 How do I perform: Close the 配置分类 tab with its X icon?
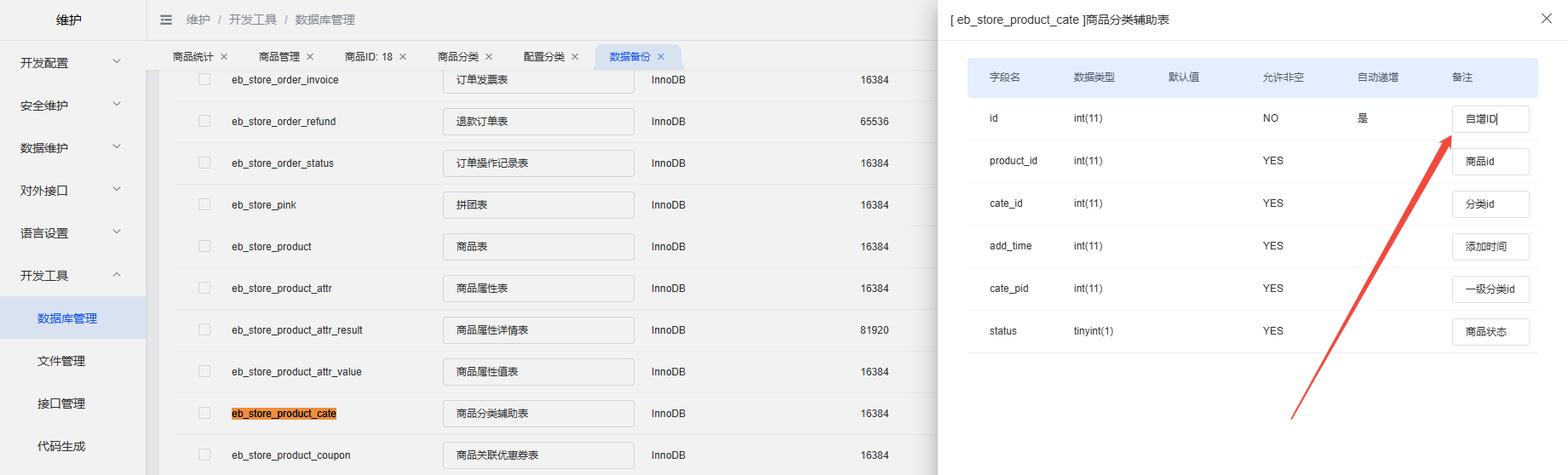tap(575, 57)
